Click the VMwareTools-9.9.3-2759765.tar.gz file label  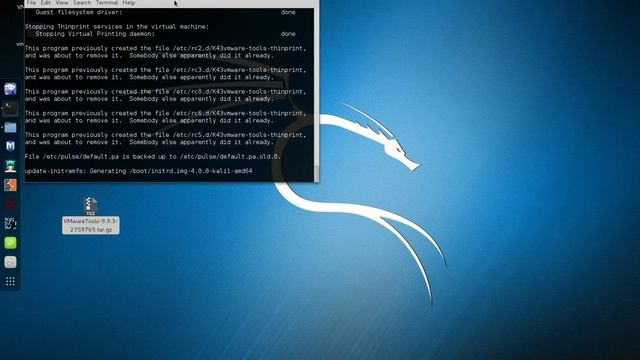[91, 225]
